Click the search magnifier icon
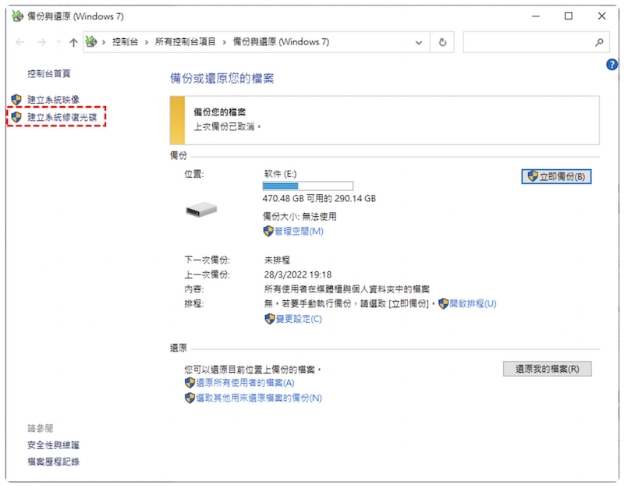The image size is (624, 486). click(599, 42)
